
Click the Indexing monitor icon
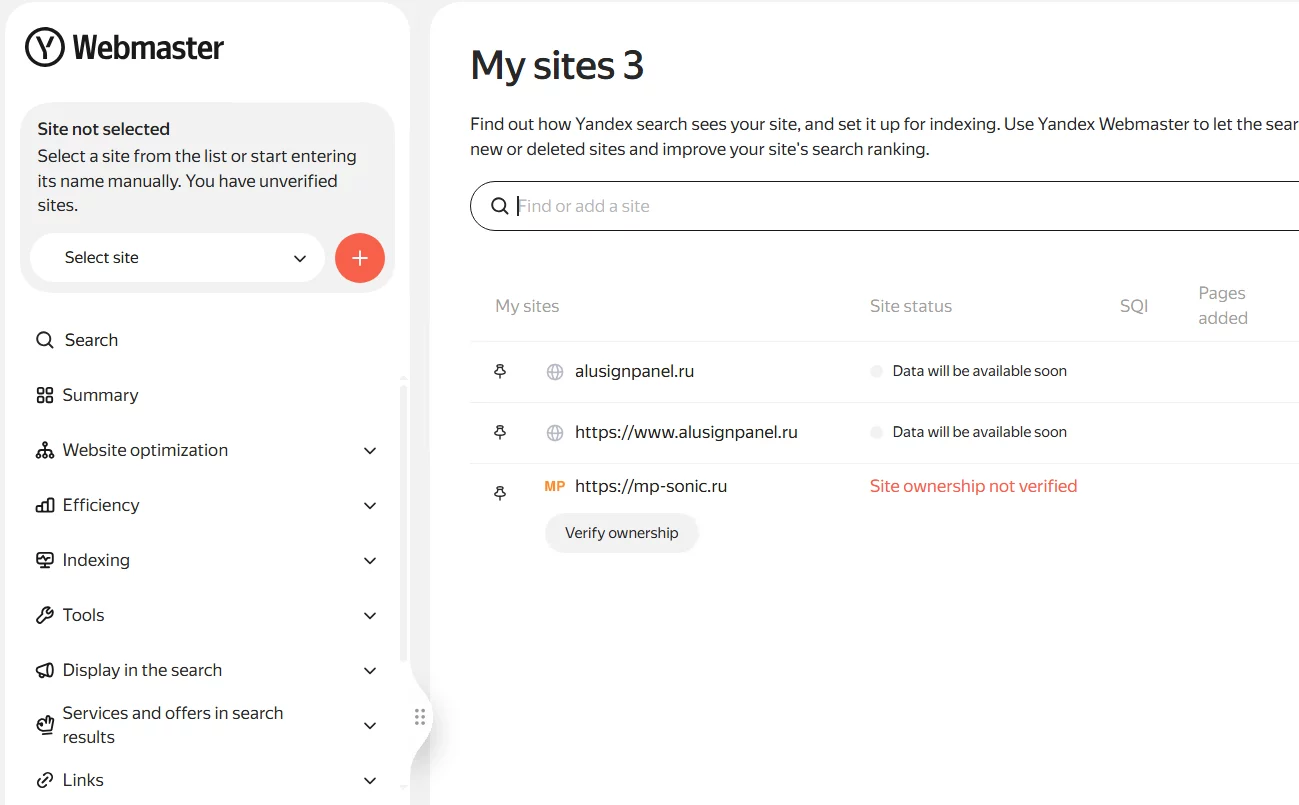[x=45, y=560]
